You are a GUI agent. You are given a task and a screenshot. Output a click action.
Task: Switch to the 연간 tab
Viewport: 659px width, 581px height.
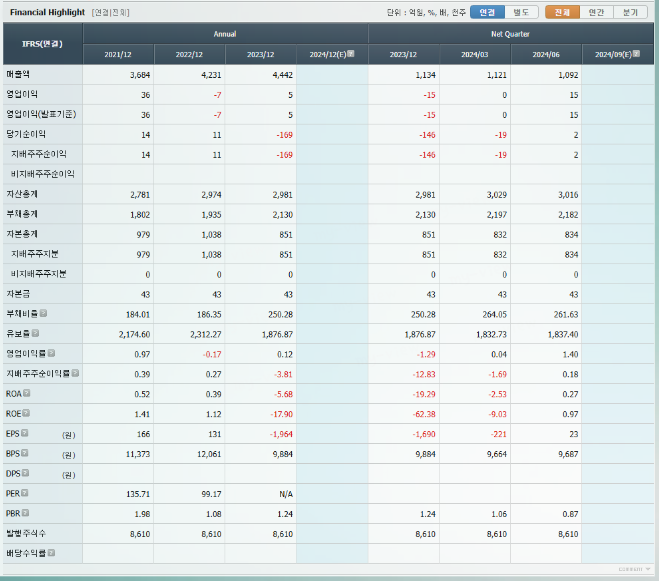tap(596, 12)
